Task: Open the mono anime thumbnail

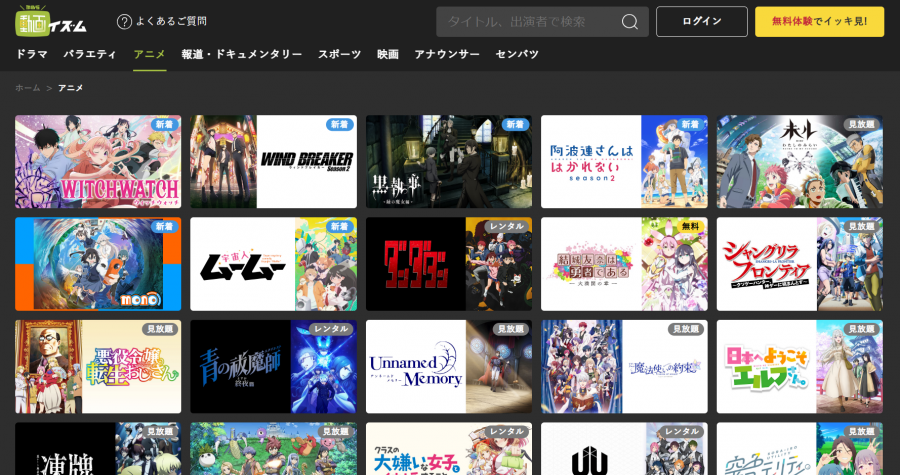Action: (x=98, y=264)
